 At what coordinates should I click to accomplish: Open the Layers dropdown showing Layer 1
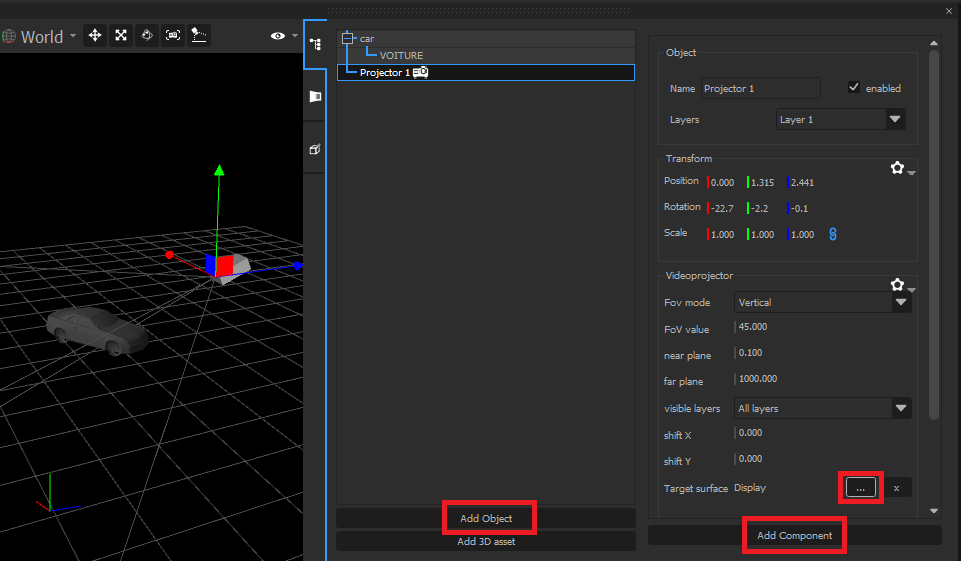pyautogui.click(x=841, y=119)
